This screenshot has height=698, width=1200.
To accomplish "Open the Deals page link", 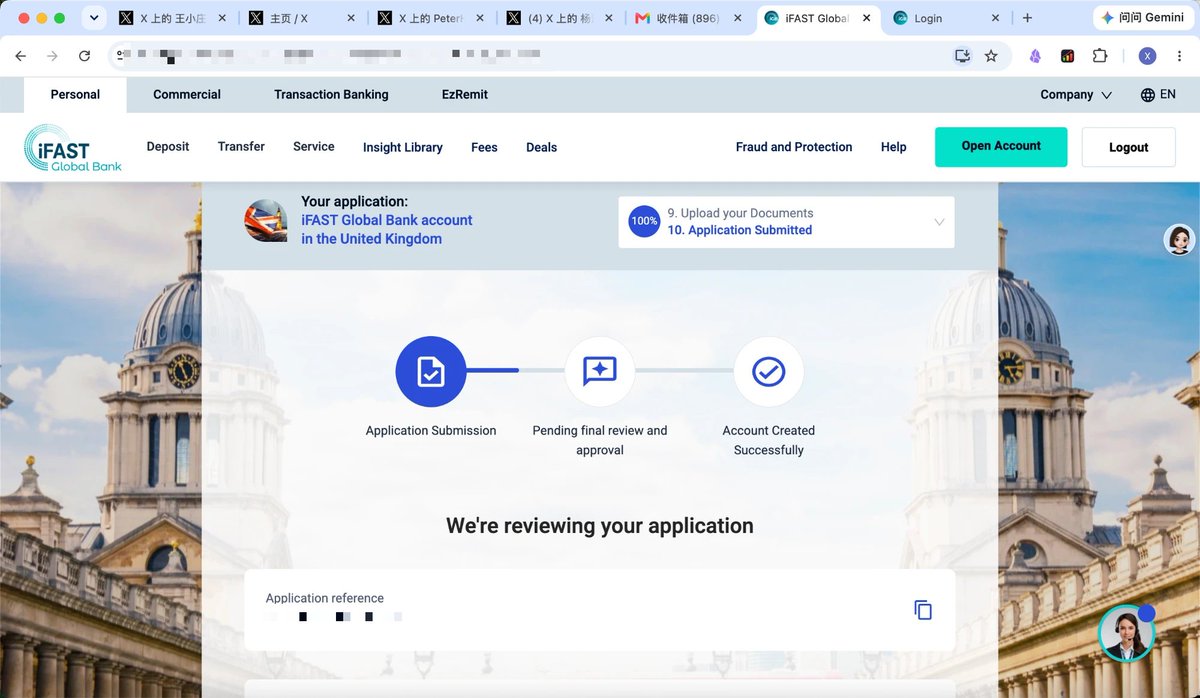I will (541, 148).
